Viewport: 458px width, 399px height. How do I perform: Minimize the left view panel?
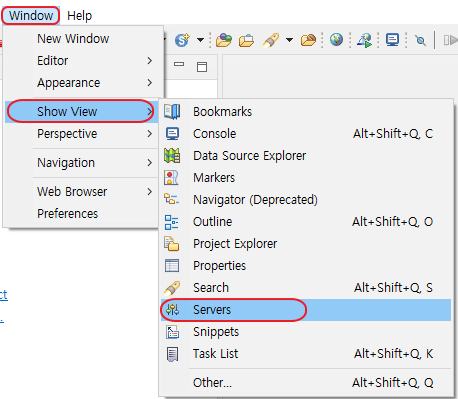tap(179, 64)
